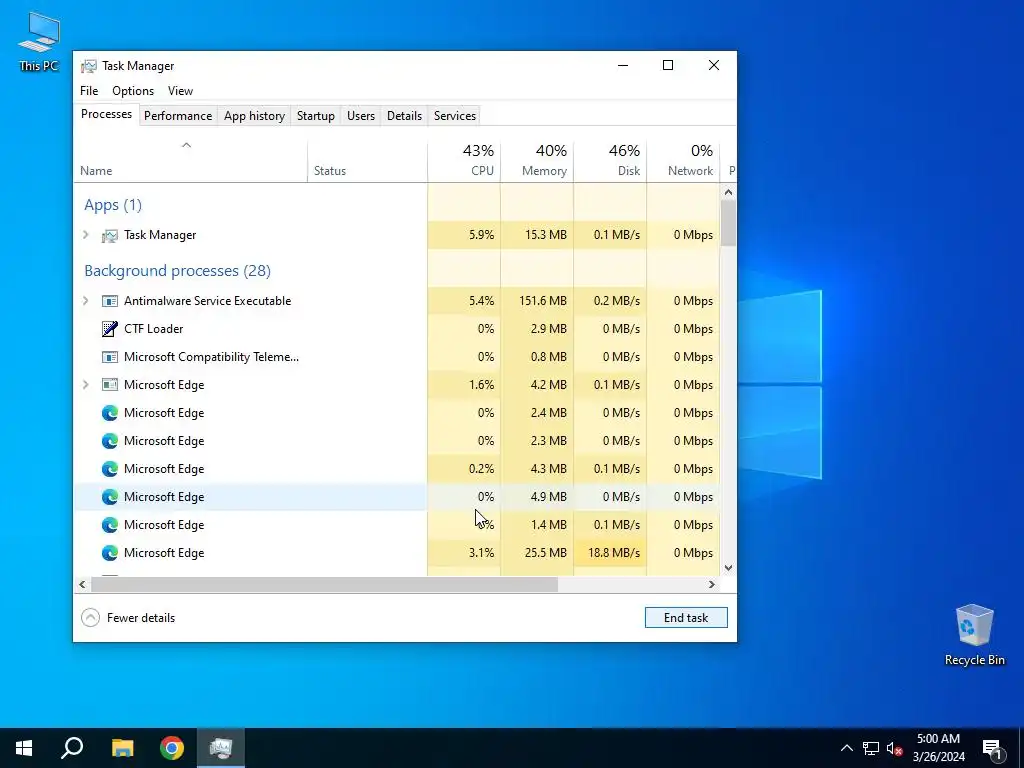Click the 18.8 MB/s disk value
This screenshot has width=1024, height=768.
[614, 553]
